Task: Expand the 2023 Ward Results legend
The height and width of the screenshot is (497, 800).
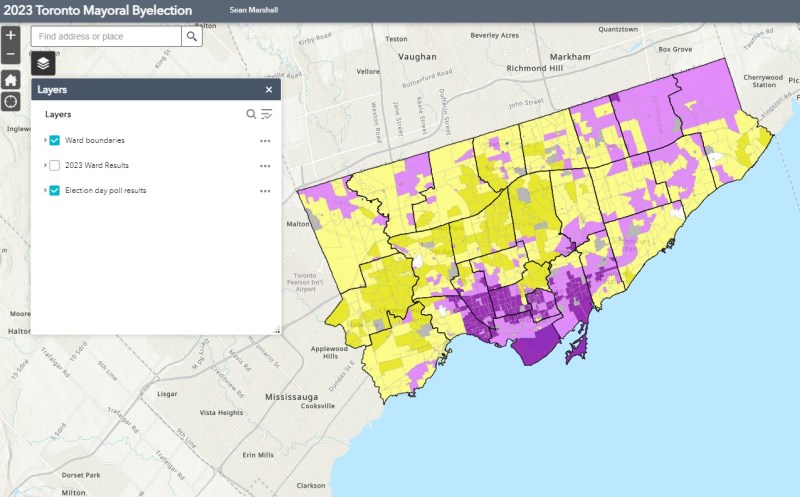Action: tap(44, 165)
